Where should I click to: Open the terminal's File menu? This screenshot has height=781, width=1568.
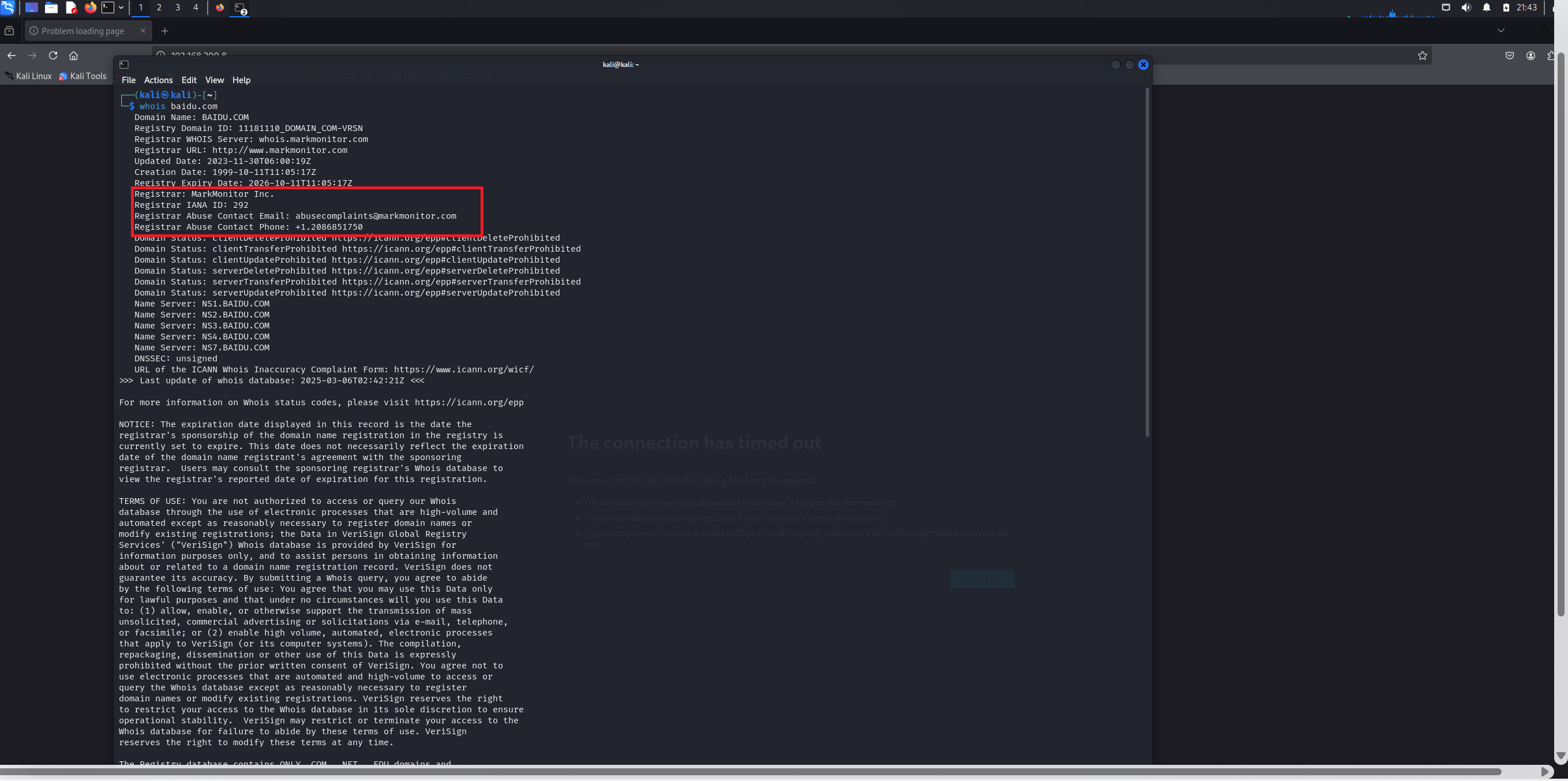(x=129, y=80)
